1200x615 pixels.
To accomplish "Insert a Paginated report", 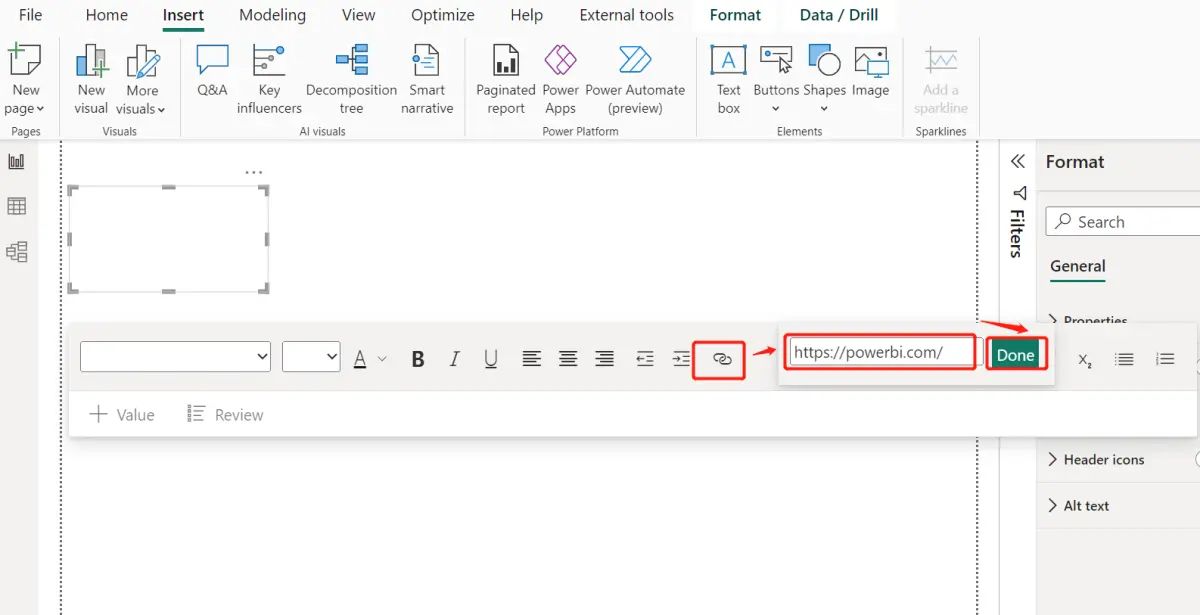I will [506, 80].
